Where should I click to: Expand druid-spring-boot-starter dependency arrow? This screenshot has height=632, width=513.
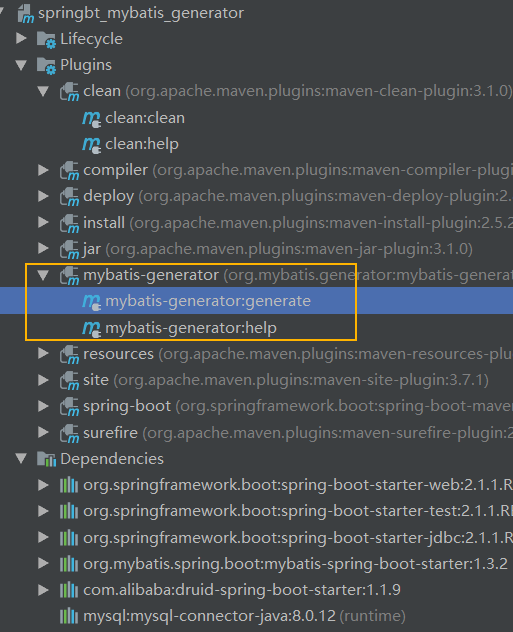pyautogui.click(x=44, y=590)
